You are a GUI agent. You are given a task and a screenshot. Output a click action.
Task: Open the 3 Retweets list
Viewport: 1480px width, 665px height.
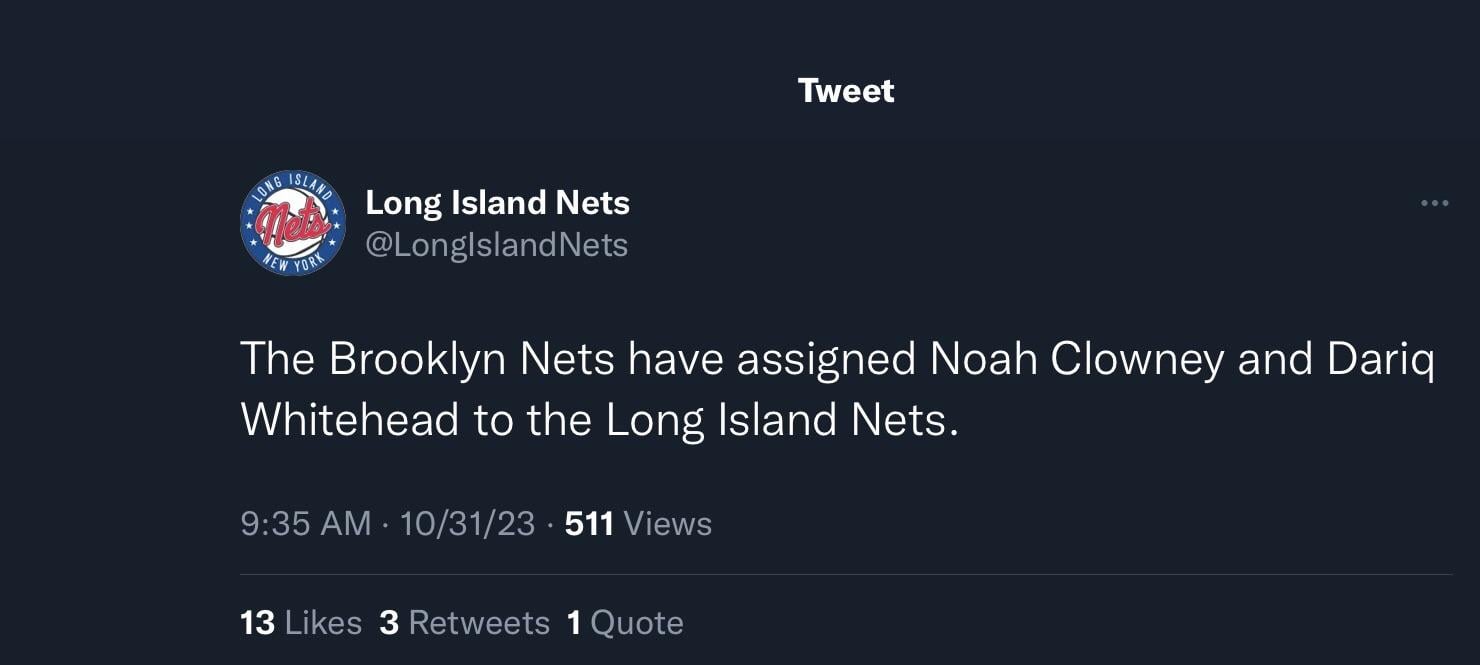pyautogui.click(x=465, y=623)
